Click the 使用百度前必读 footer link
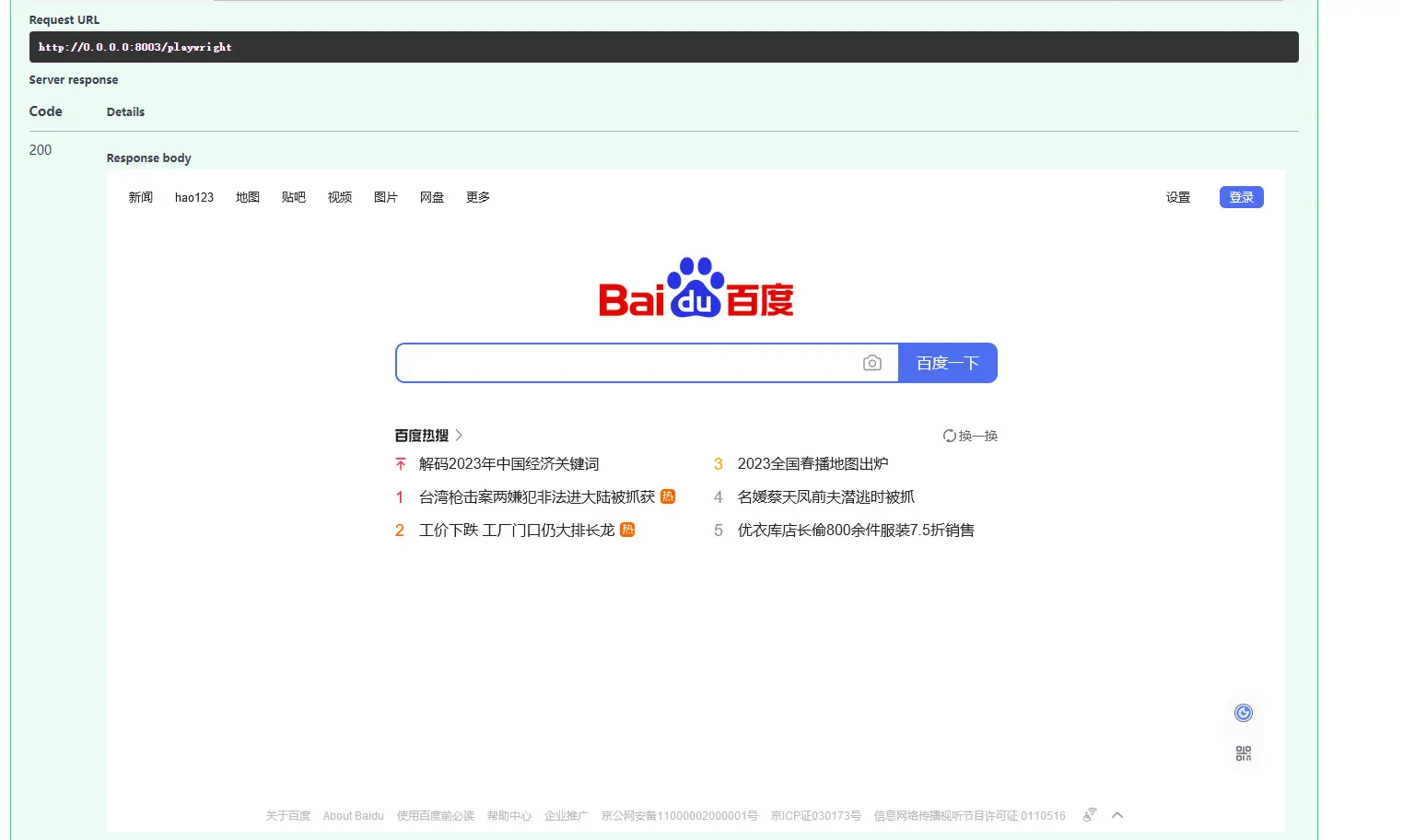Screen dimensions: 1403x840 click(436, 816)
